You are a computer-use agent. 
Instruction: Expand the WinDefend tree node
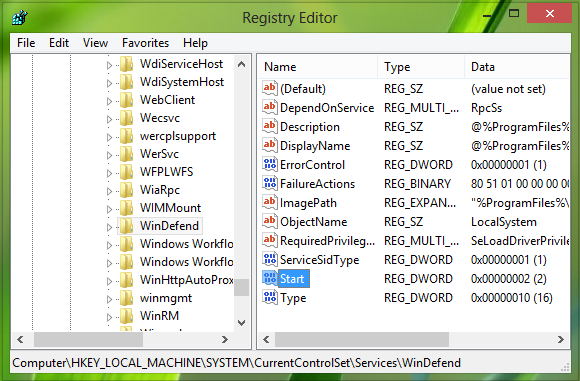click(109, 227)
